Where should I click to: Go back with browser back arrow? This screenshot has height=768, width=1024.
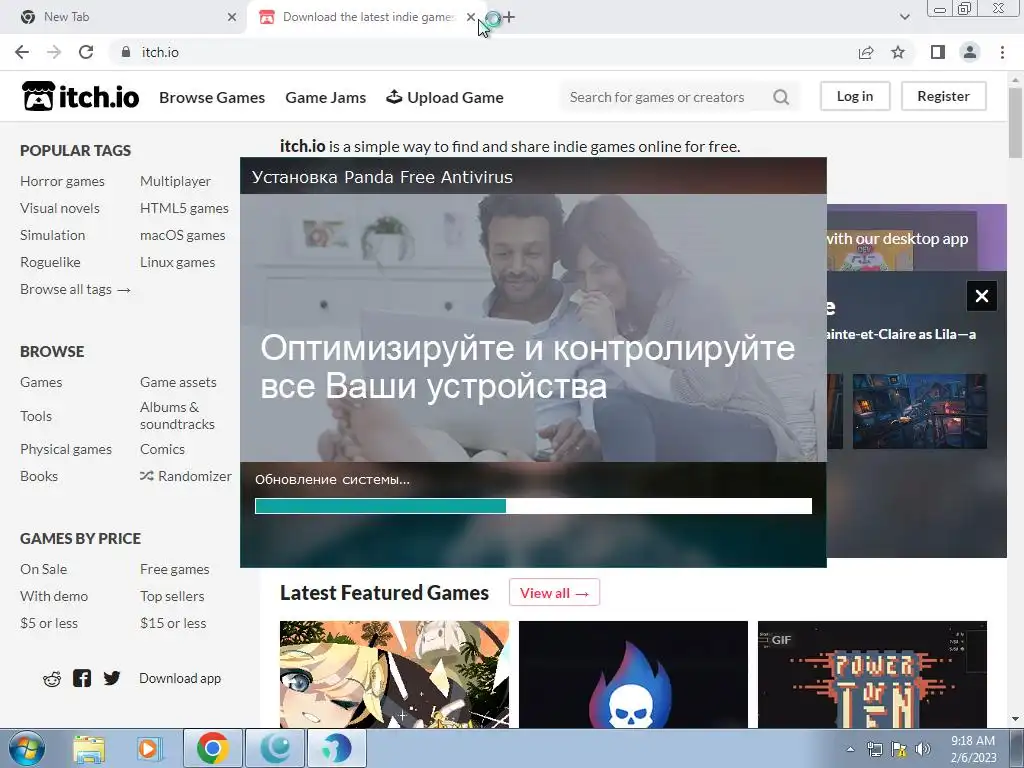click(x=22, y=52)
